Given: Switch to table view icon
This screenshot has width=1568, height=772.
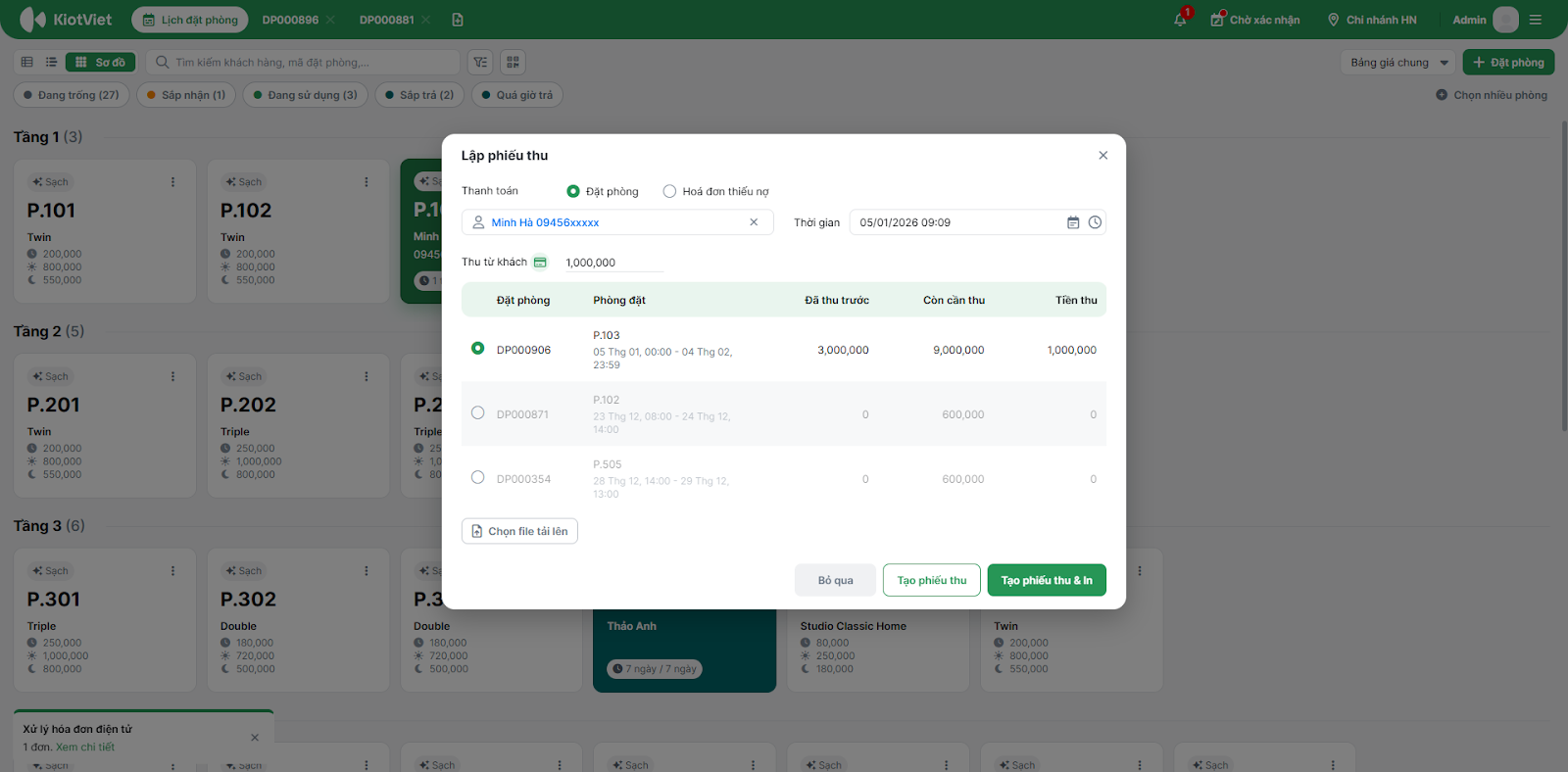Looking at the screenshot, I should pos(27,62).
